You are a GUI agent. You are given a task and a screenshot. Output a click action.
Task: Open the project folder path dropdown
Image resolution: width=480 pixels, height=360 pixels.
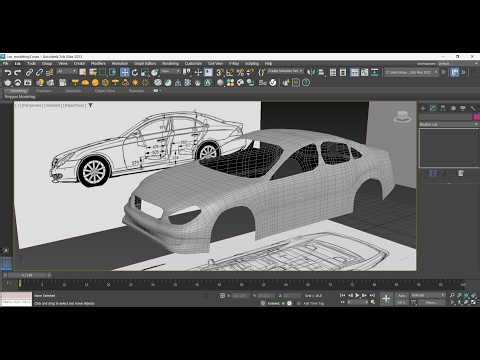click(x=412, y=72)
